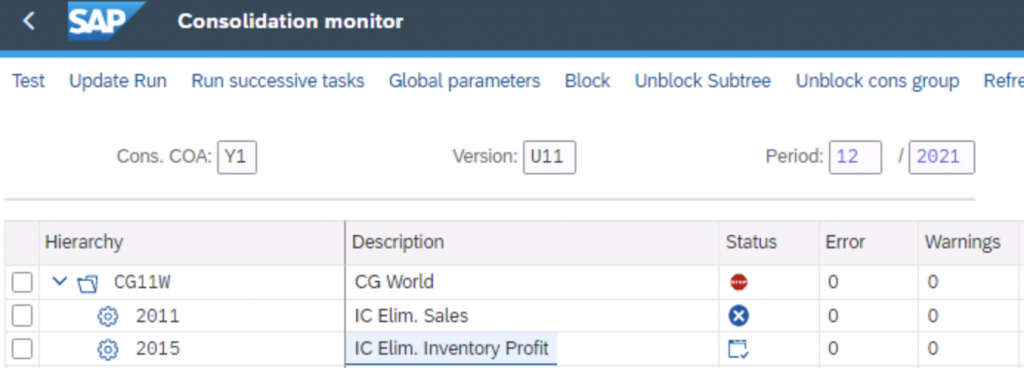
Task: Tick the checkbox for the CG11W row
Action: pyautogui.click(x=22, y=283)
